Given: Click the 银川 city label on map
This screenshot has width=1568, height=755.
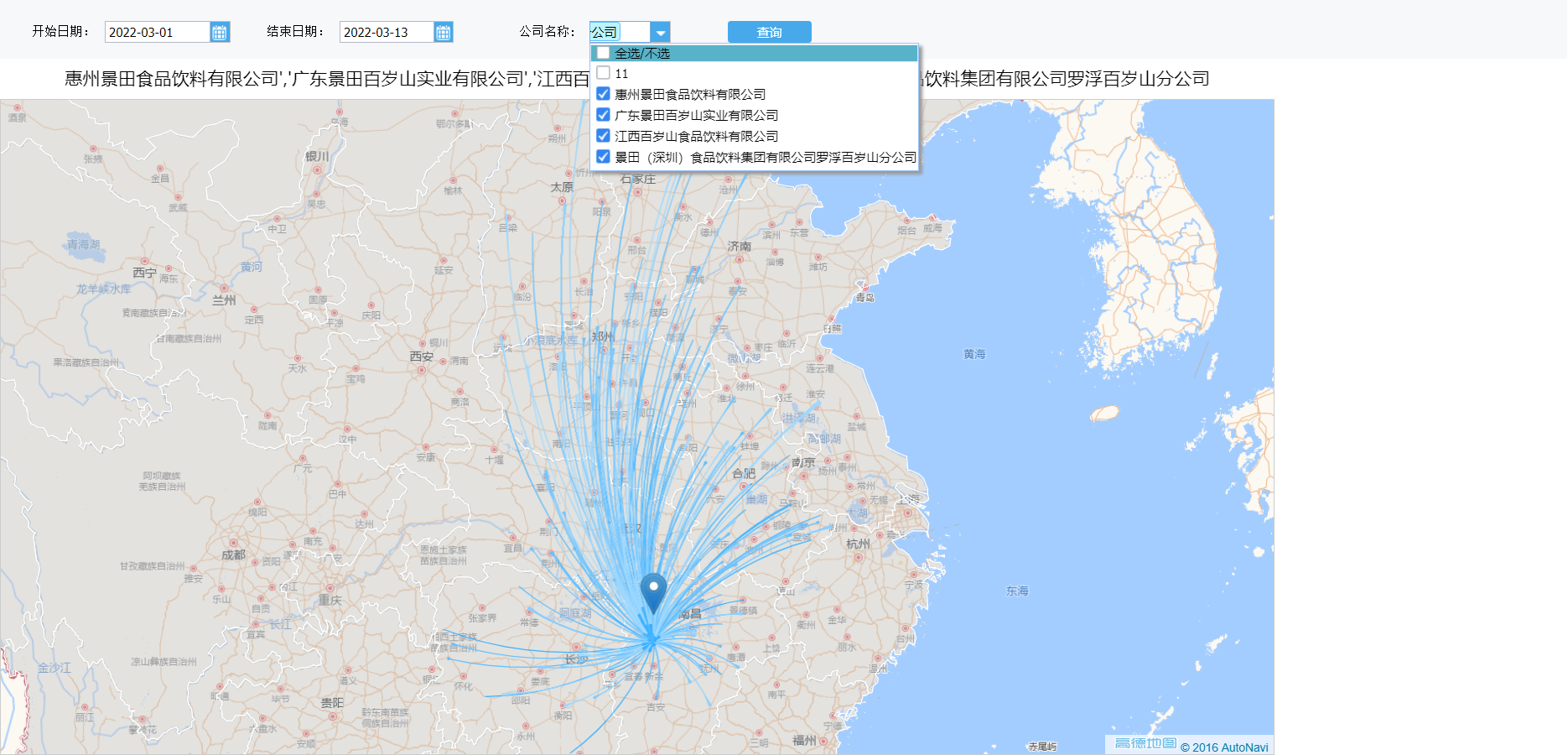Looking at the screenshot, I should pos(317,156).
